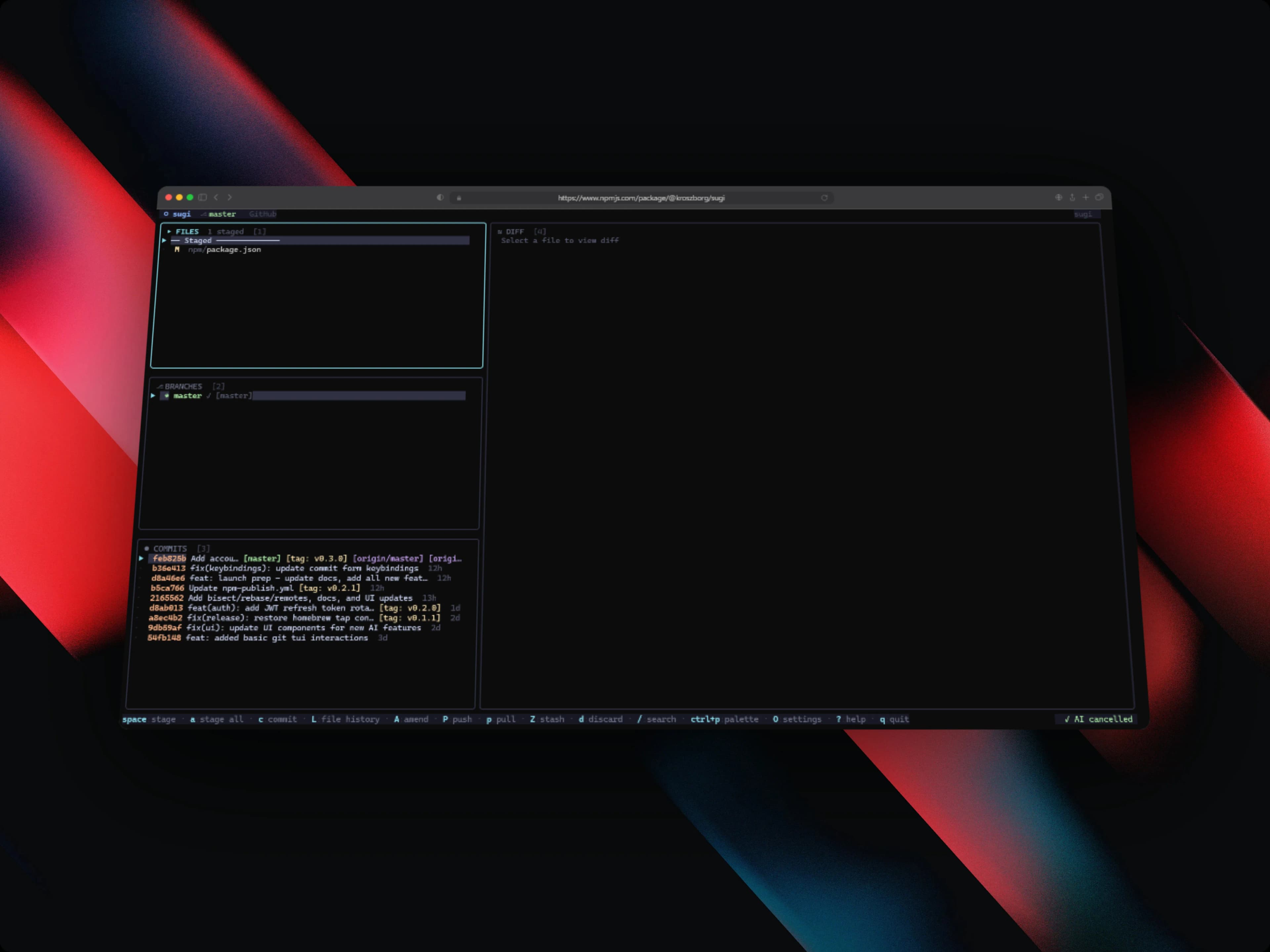Click 'Select a file to view diff' text
Image resolution: width=1270 pixels, height=952 pixels.
560,241
